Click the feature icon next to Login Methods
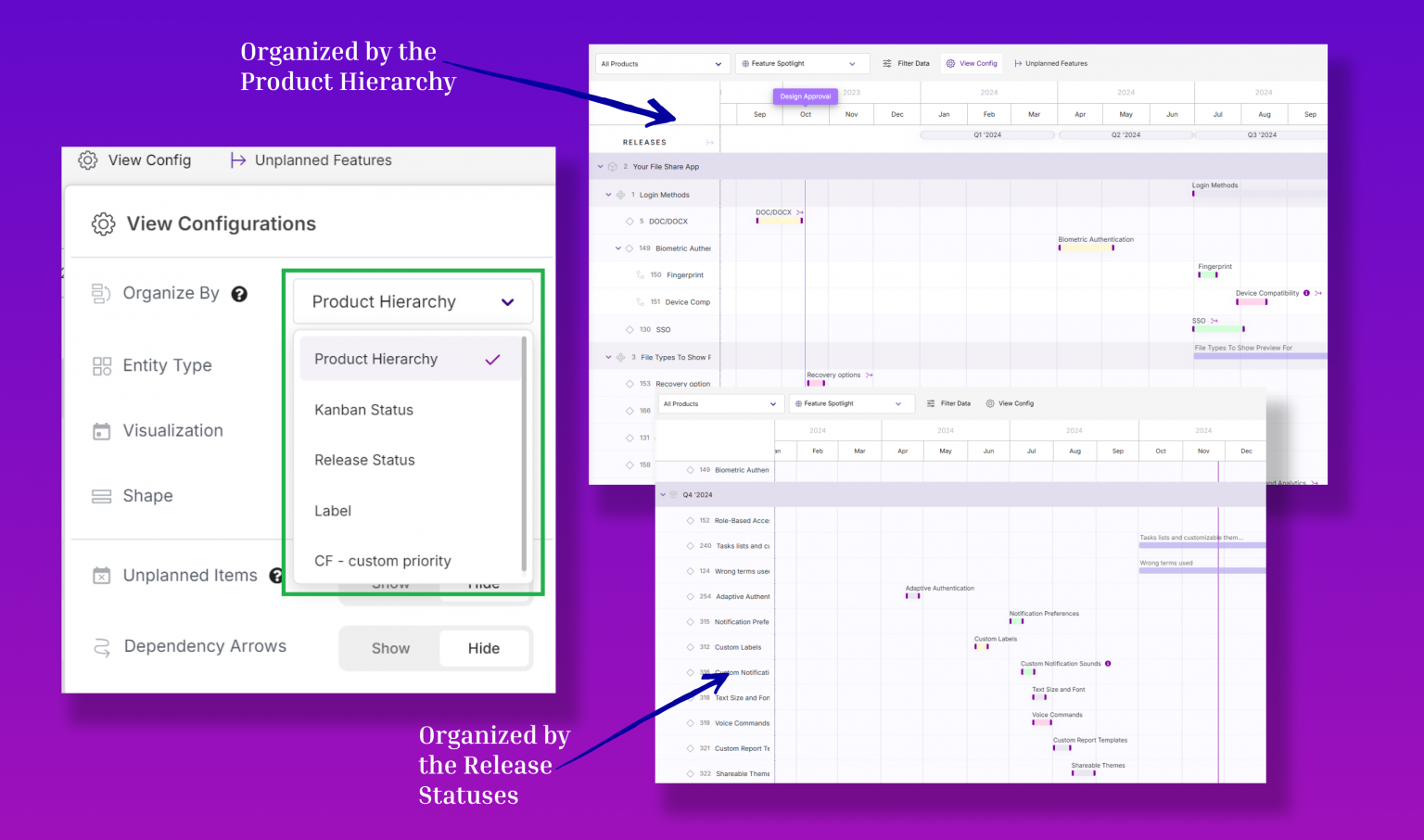This screenshot has width=1424, height=840. pyautogui.click(x=623, y=194)
